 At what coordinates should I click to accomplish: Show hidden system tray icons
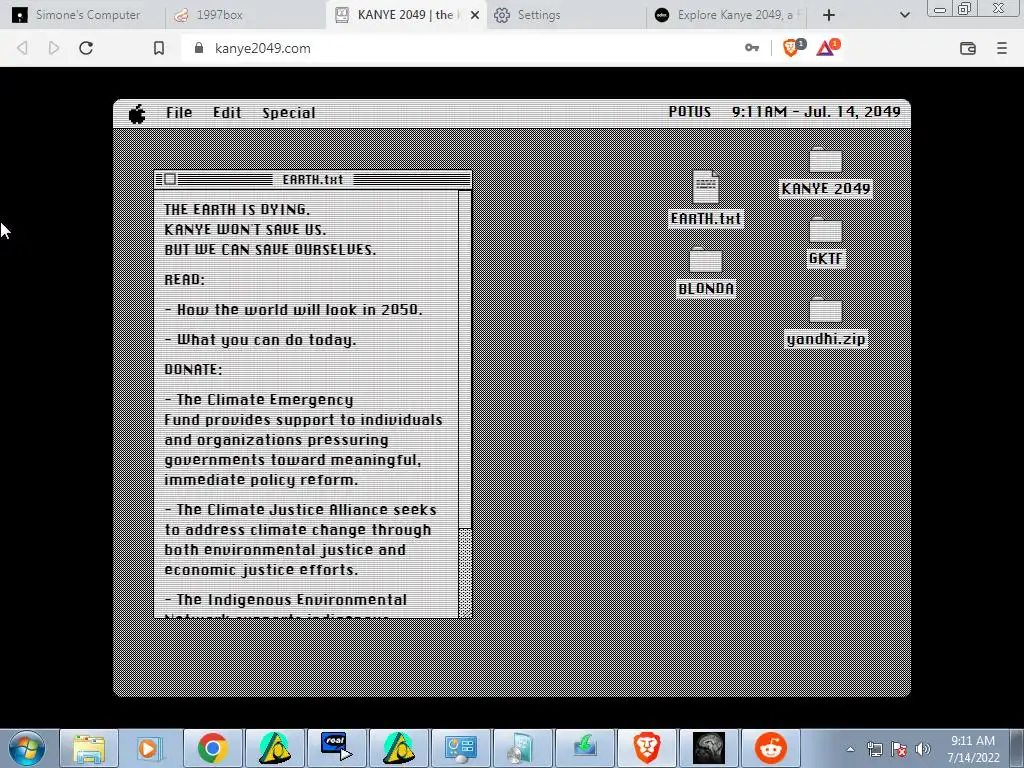850,750
